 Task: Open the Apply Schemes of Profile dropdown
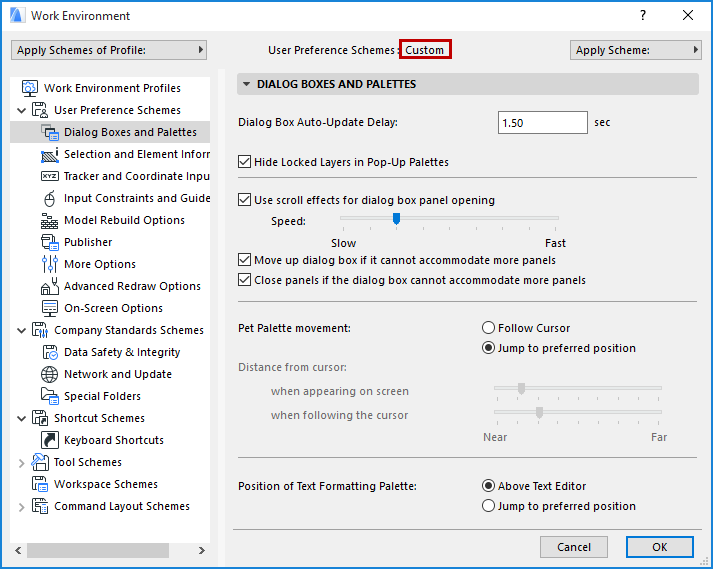108,50
